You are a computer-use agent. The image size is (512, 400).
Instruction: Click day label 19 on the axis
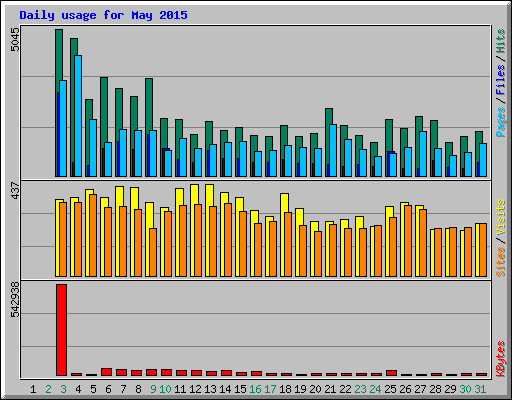(300, 389)
